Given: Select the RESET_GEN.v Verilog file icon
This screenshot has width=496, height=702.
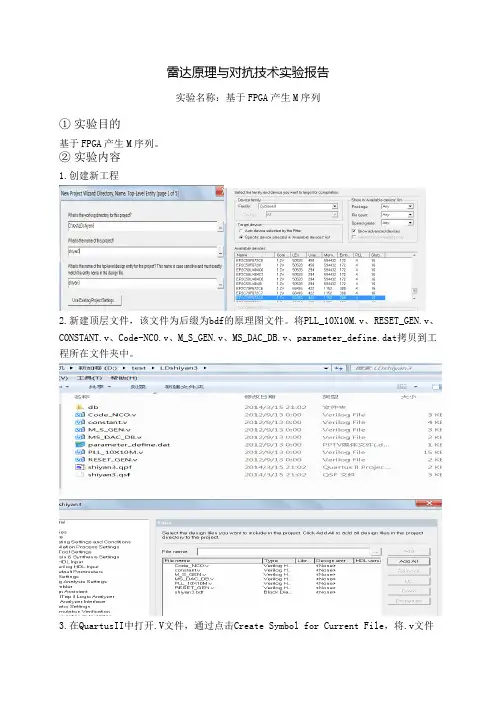Looking at the screenshot, I should pyautogui.click(x=80, y=459).
